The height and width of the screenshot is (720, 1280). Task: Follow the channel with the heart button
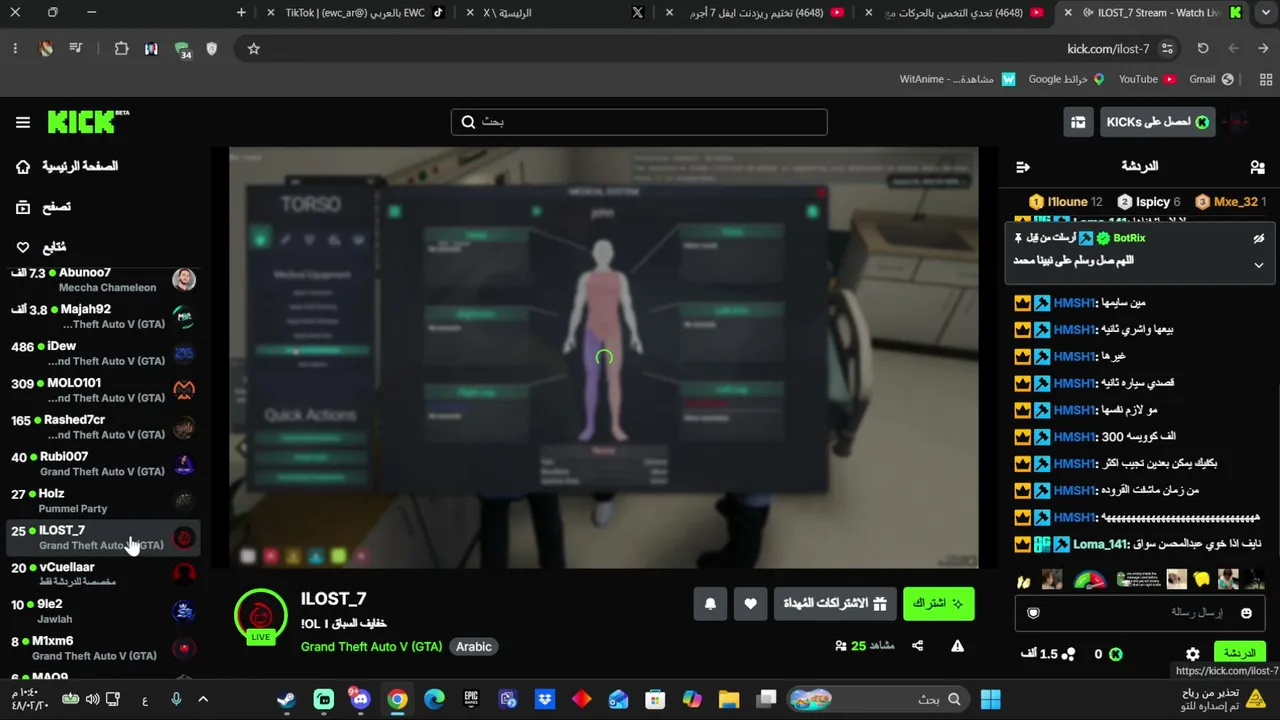(x=750, y=603)
